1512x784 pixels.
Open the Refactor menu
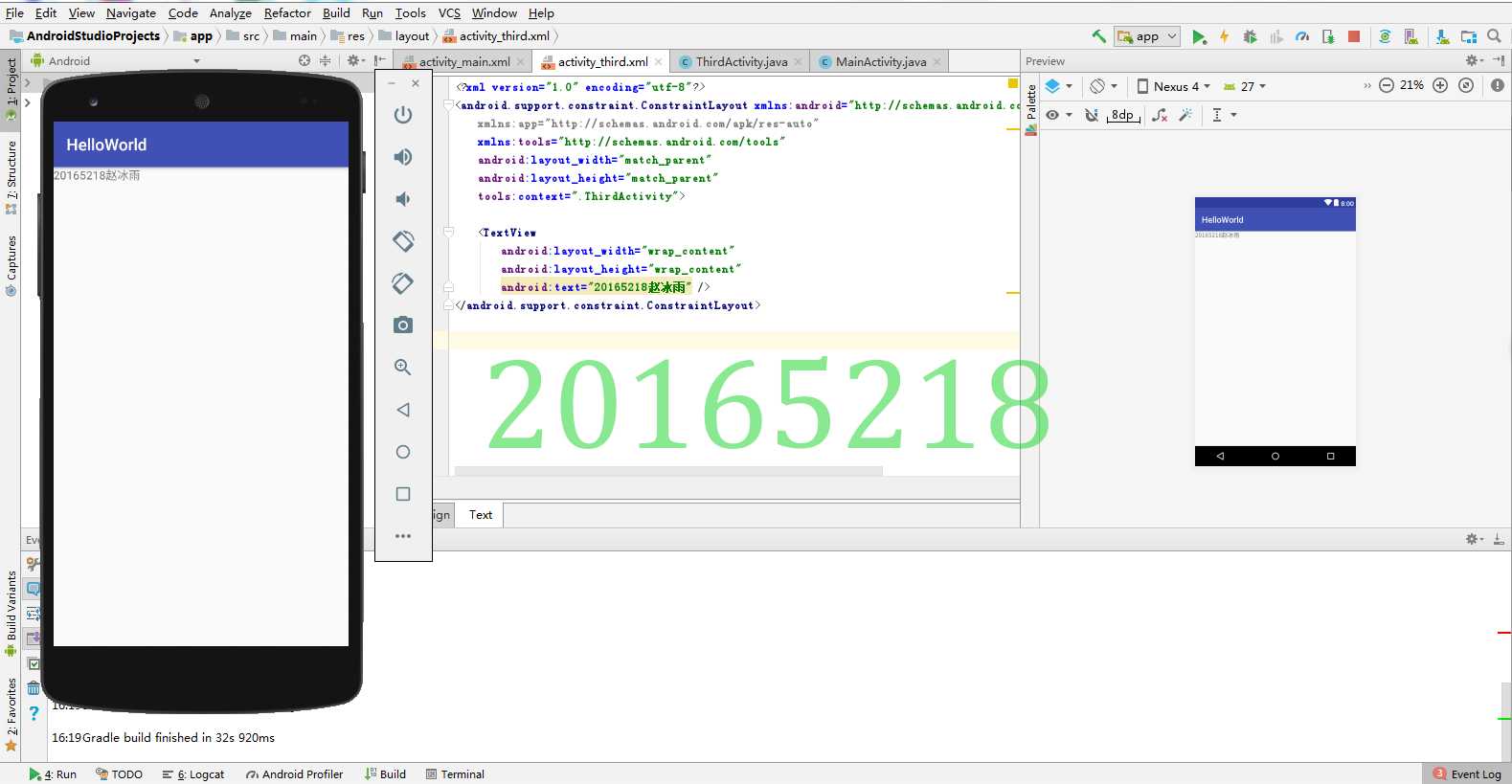click(287, 12)
